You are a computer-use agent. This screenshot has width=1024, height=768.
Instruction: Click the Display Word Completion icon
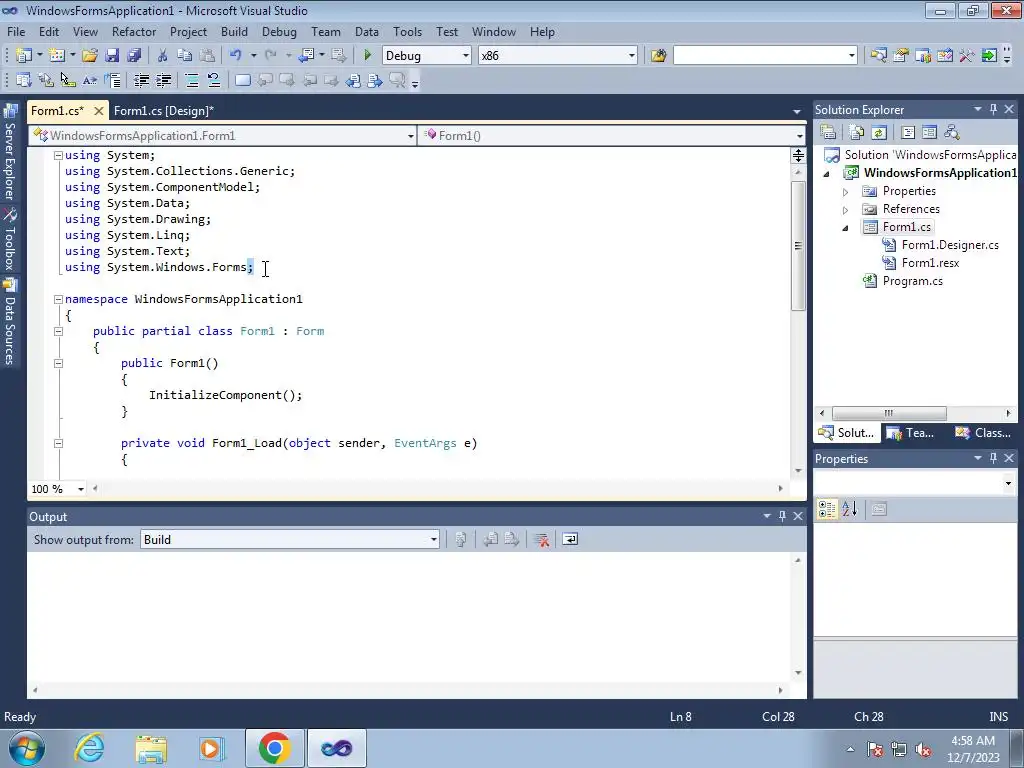coord(89,80)
